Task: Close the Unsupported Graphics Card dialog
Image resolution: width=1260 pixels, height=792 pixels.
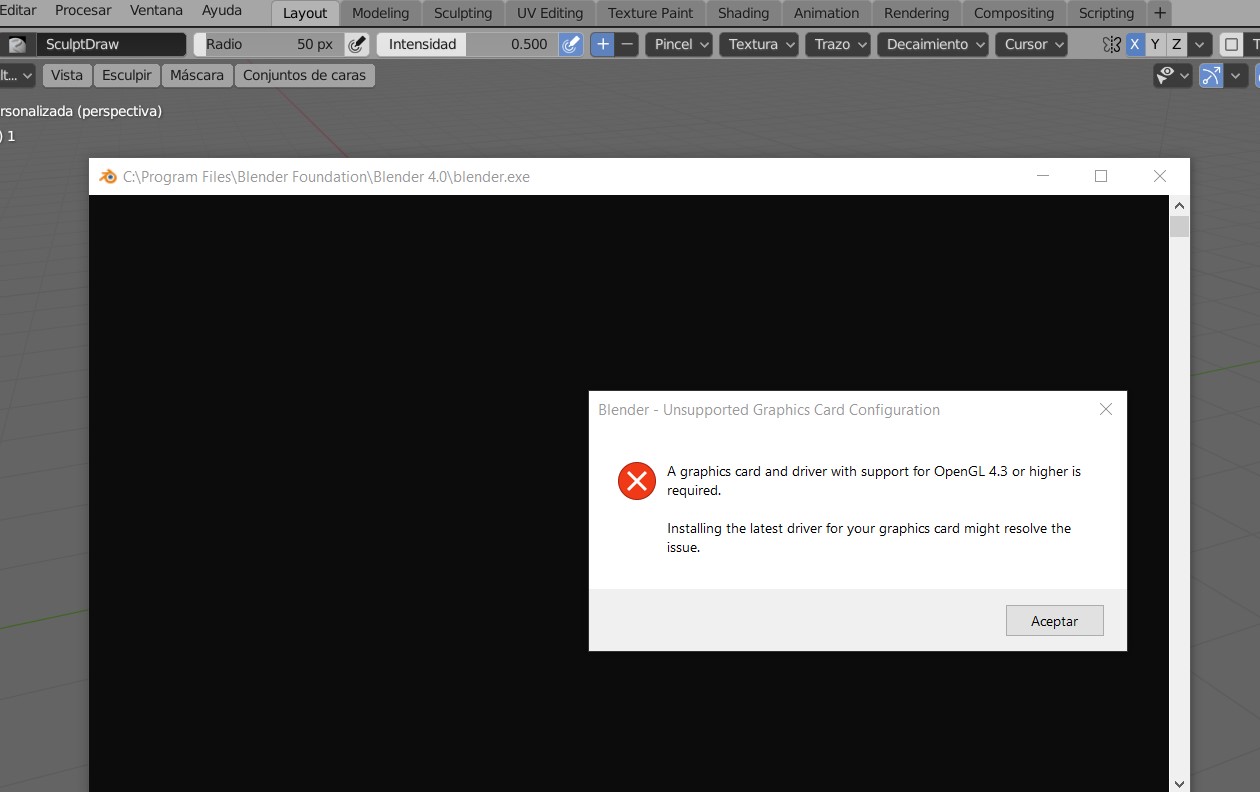Action: pyautogui.click(x=1106, y=409)
